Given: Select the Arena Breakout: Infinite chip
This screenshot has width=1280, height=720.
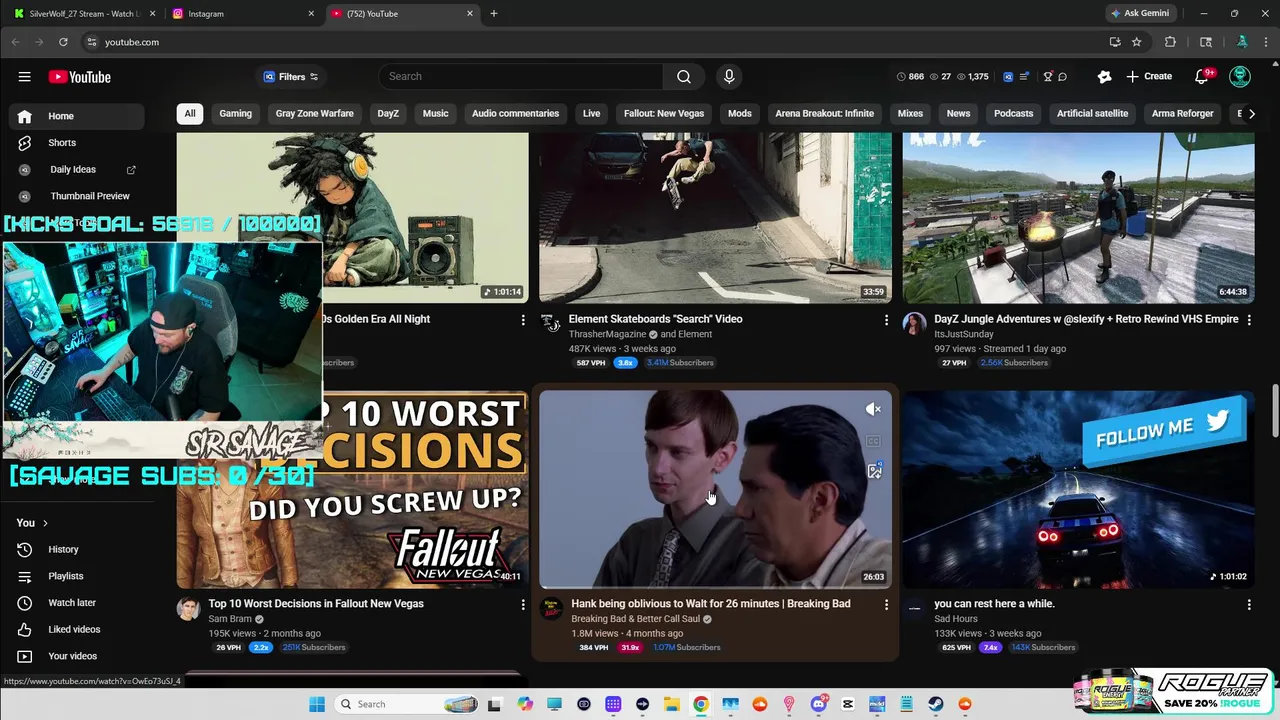Looking at the screenshot, I should click(825, 113).
